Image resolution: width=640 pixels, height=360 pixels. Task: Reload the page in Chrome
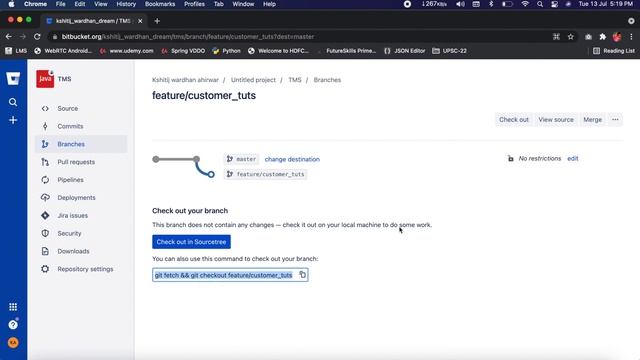(37, 37)
